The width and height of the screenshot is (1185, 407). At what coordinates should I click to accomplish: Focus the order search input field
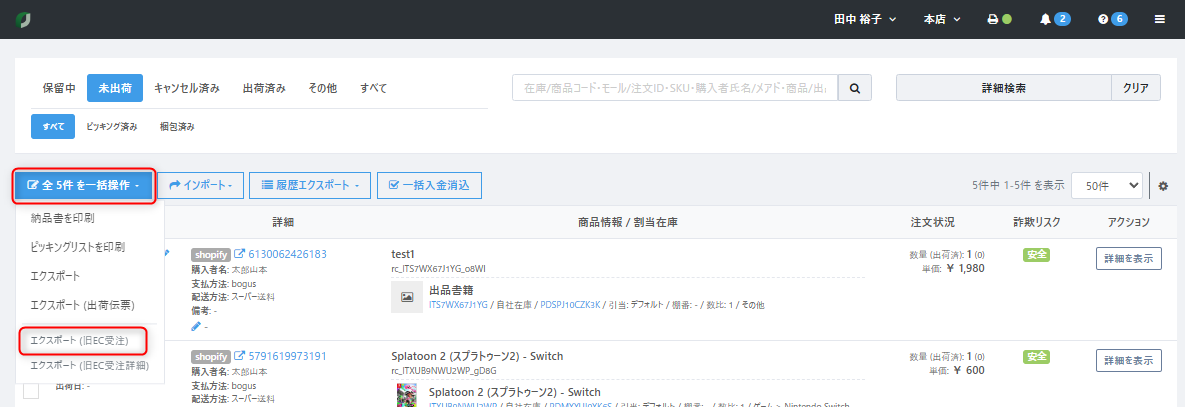tap(675, 88)
